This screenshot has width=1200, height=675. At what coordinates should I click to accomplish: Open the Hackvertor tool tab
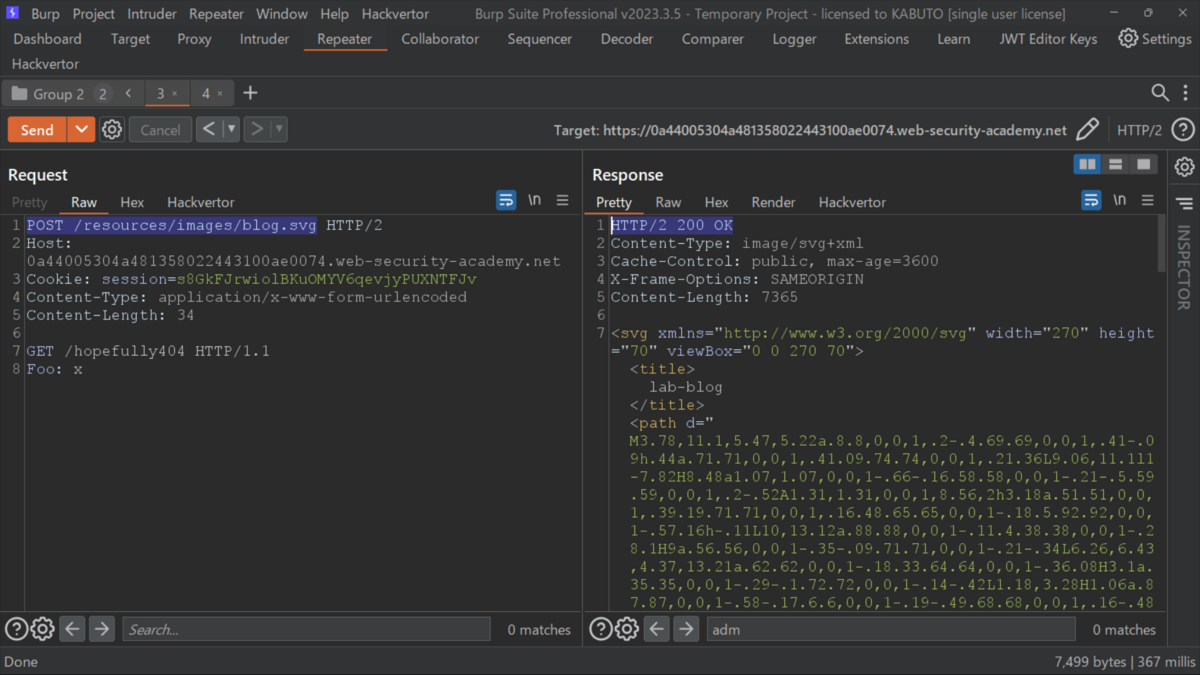pyautogui.click(x=45, y=64)
